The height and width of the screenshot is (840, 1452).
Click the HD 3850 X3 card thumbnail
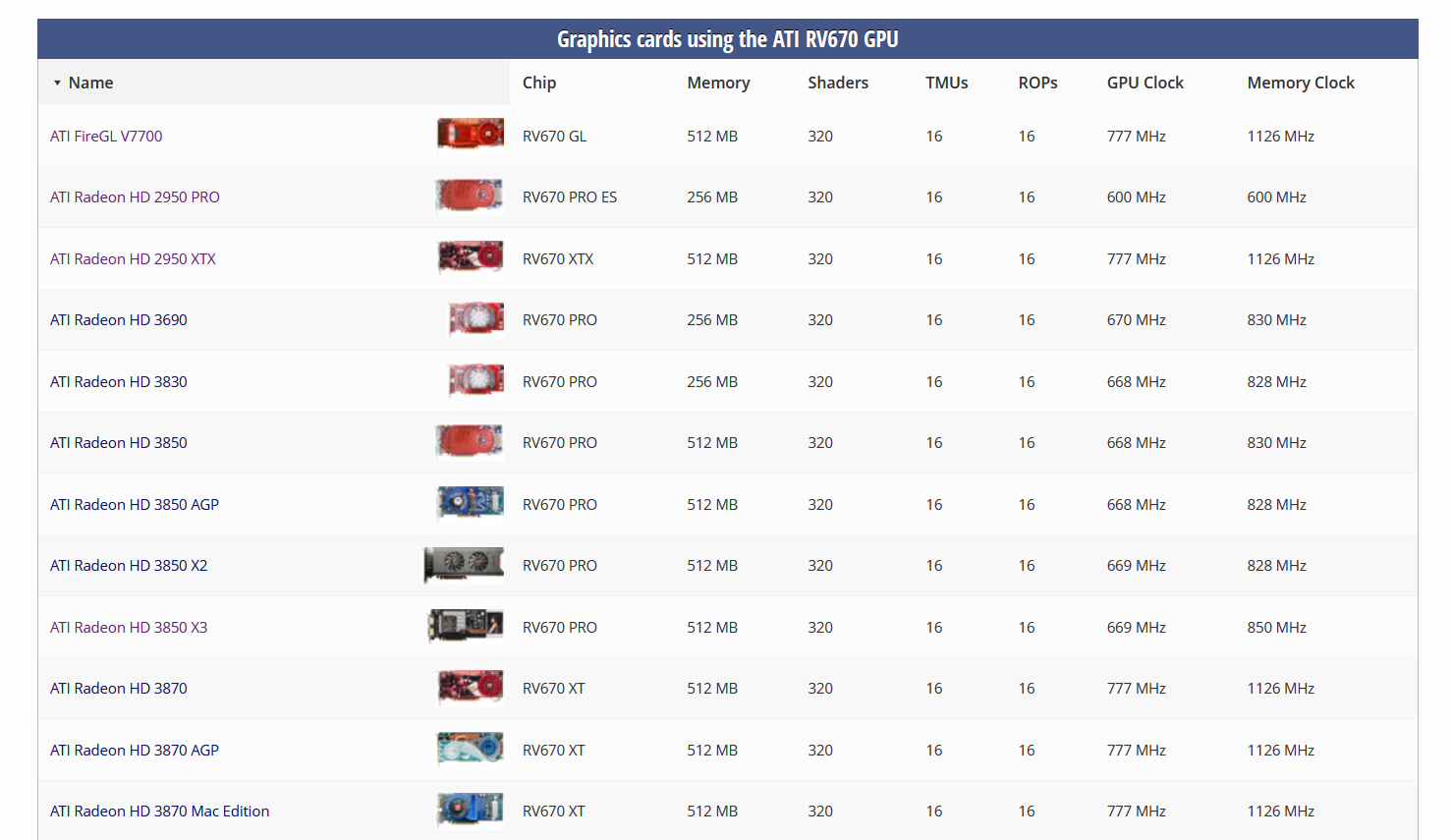466,626
